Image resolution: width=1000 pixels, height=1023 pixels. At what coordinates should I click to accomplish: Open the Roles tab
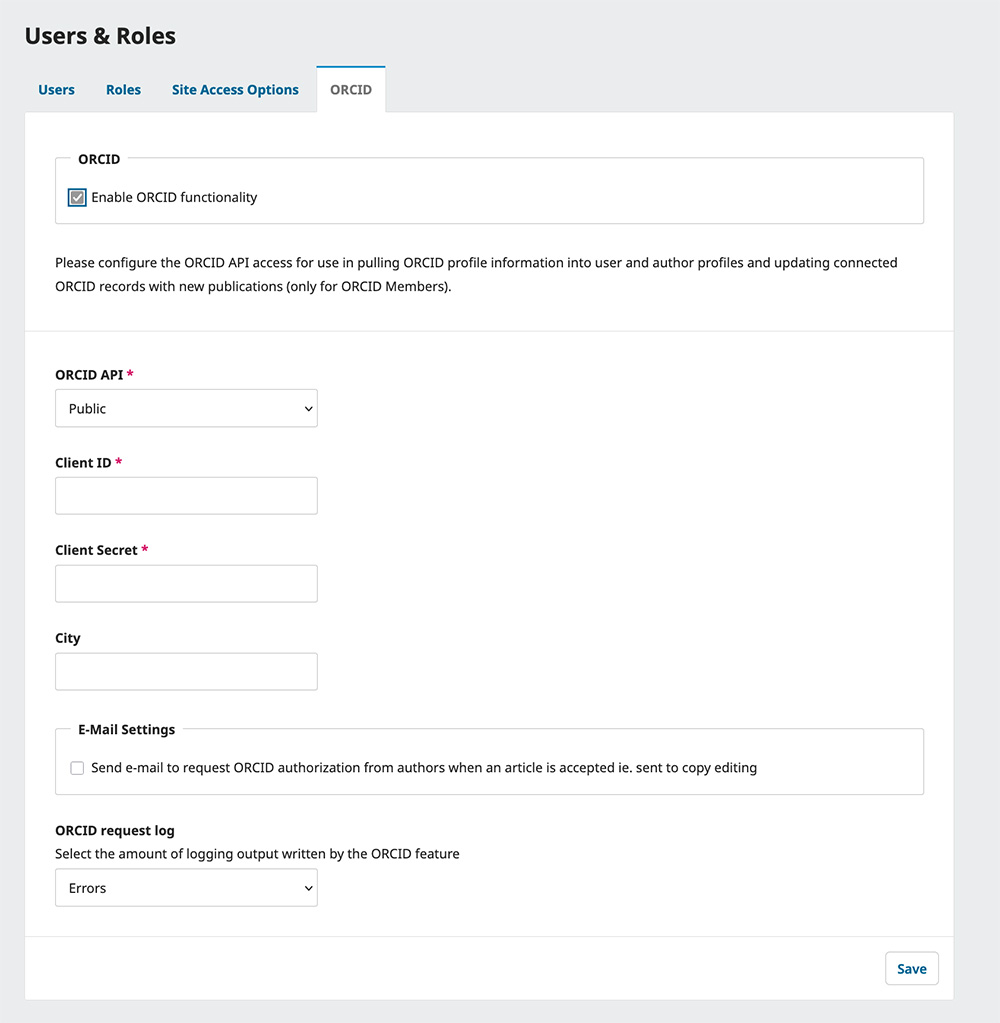[x=123, y=89]
